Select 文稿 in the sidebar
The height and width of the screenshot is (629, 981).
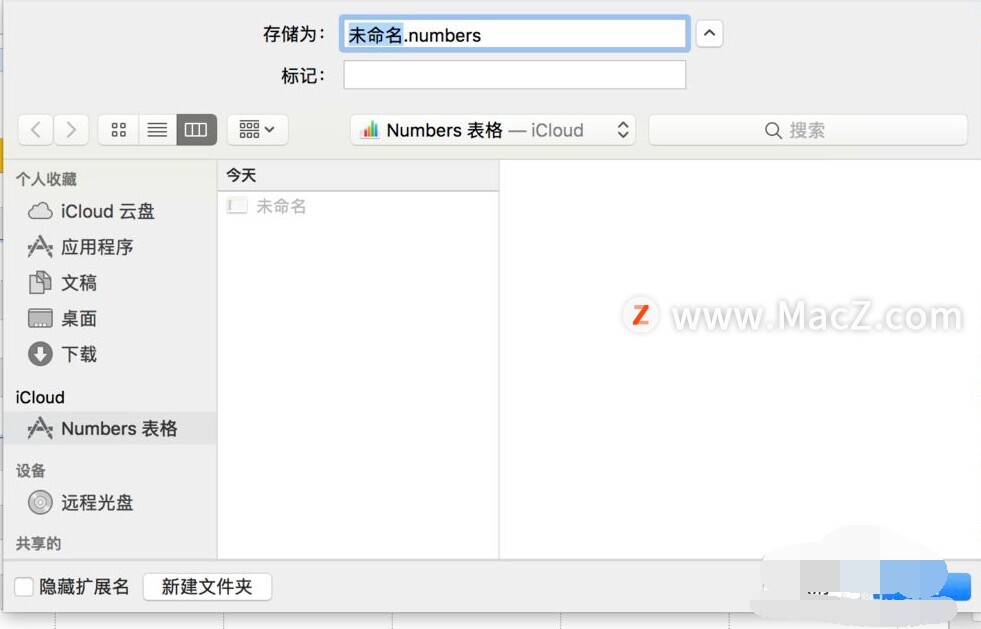pos(110,282)
